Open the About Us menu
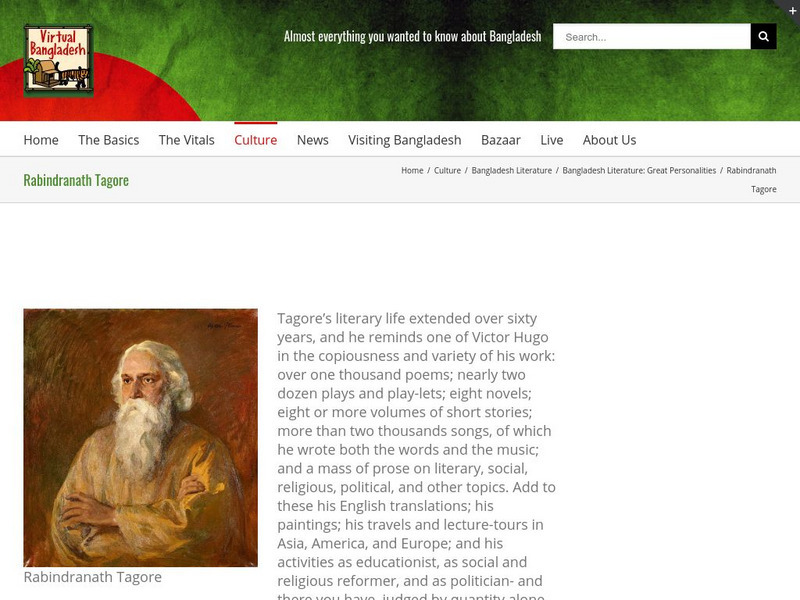This screenshot has height=600, width=800. (609, 140)
